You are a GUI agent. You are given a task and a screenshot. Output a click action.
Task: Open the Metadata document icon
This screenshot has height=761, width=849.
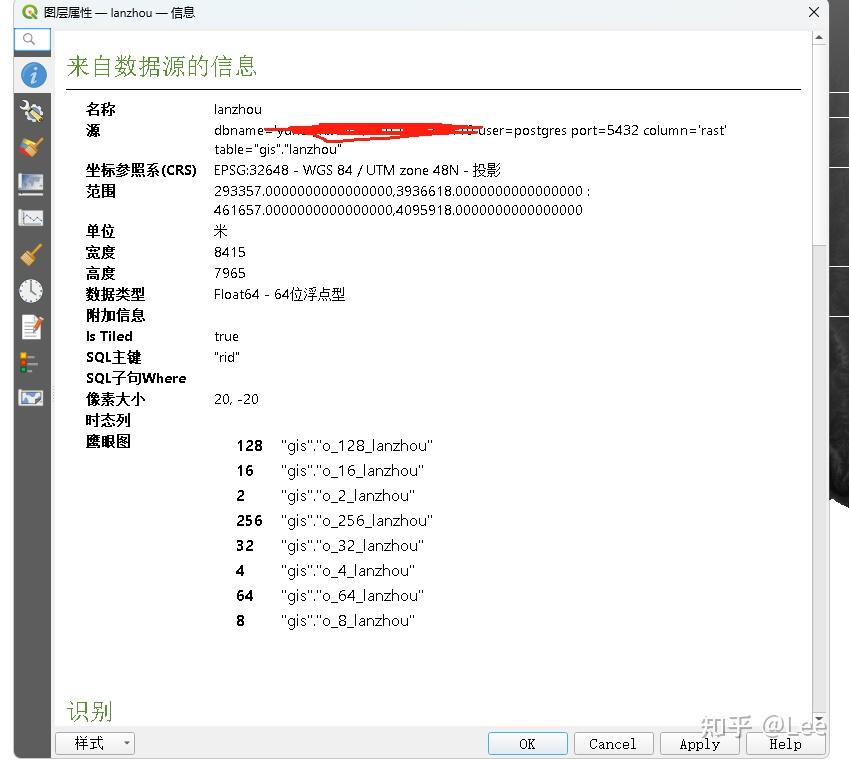pos(31,327)
